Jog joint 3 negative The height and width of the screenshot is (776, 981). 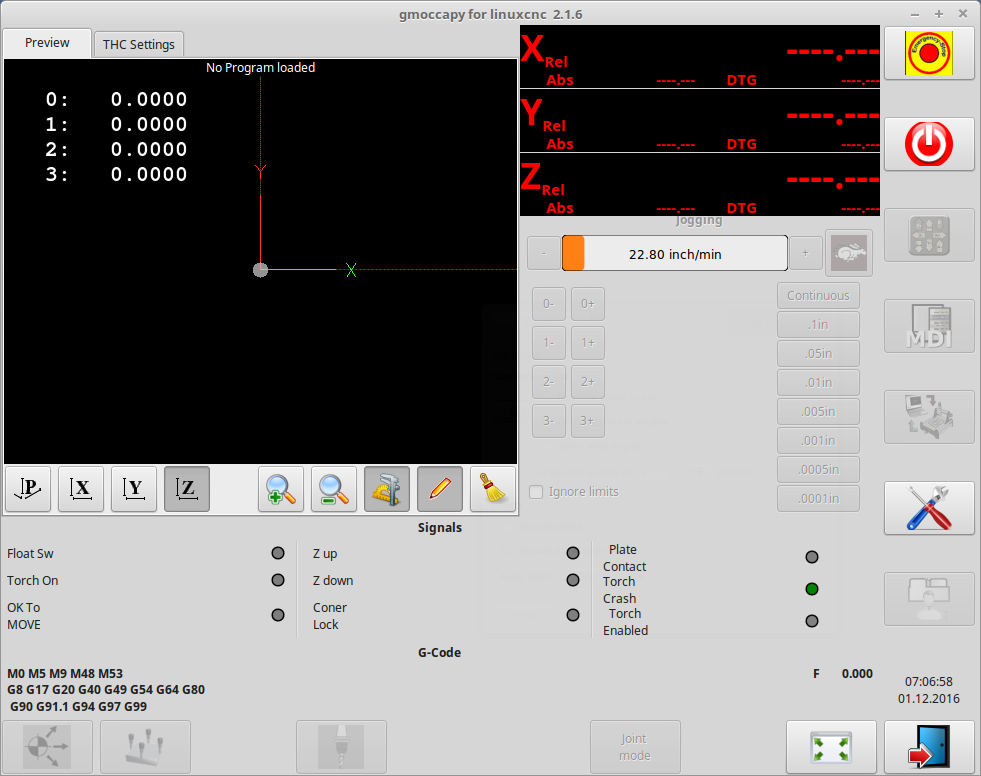pos(549,421)
